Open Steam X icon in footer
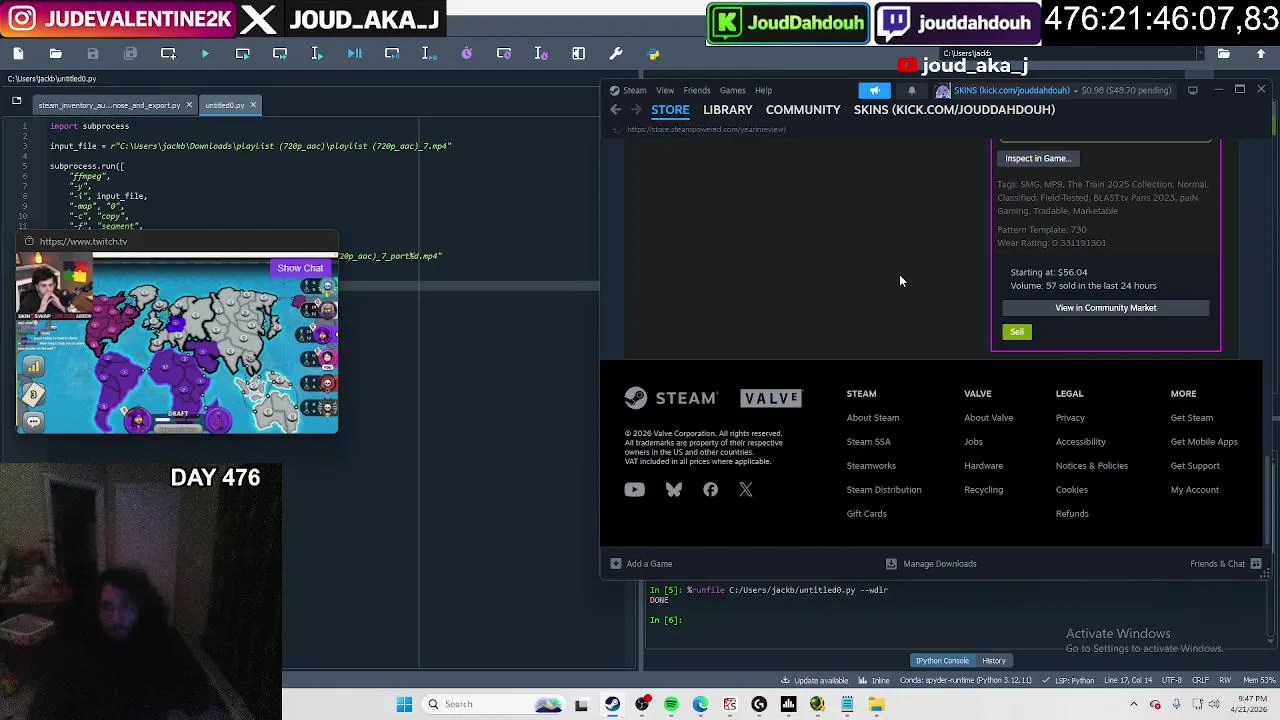Screen dimensions: 1280x720 pos(746,490)
